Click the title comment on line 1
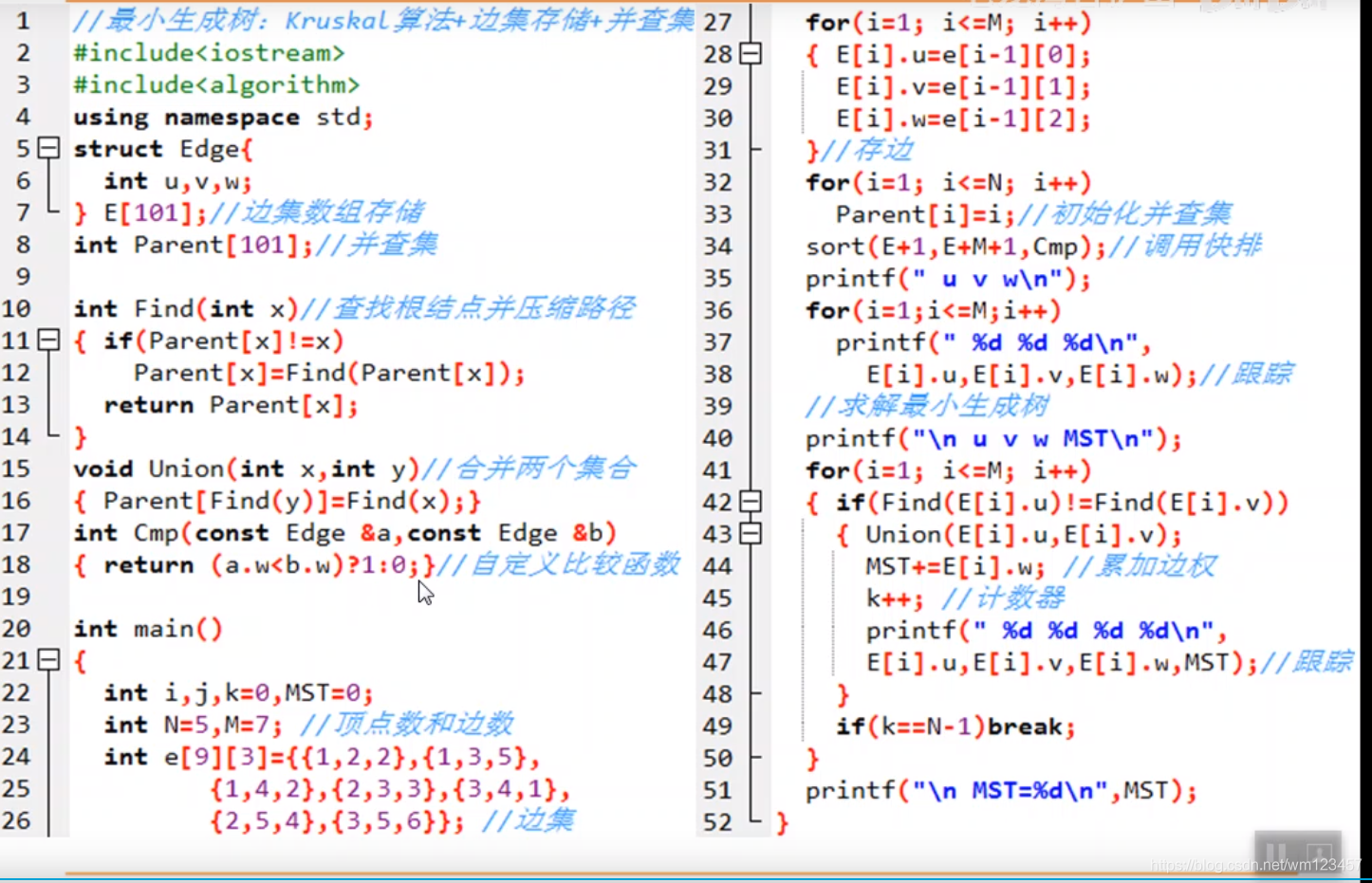The height and width of the screenshot is (883, 1372). [x=384, y=21]
